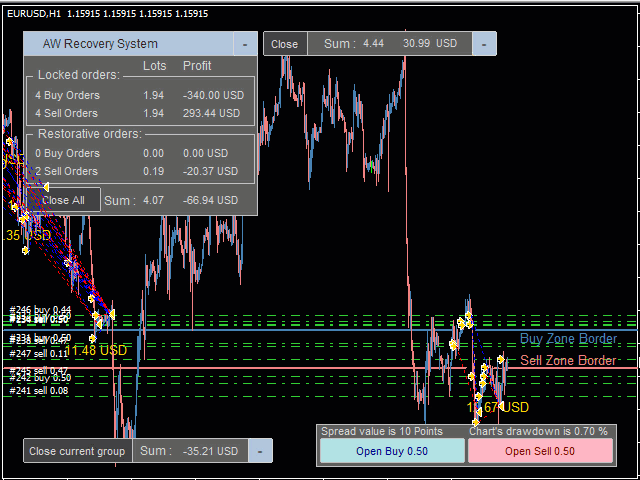This screenshot has height=480, width=640.
Task: Click the #247 sell 0.11 order label
Action: (x=38, y=353)
